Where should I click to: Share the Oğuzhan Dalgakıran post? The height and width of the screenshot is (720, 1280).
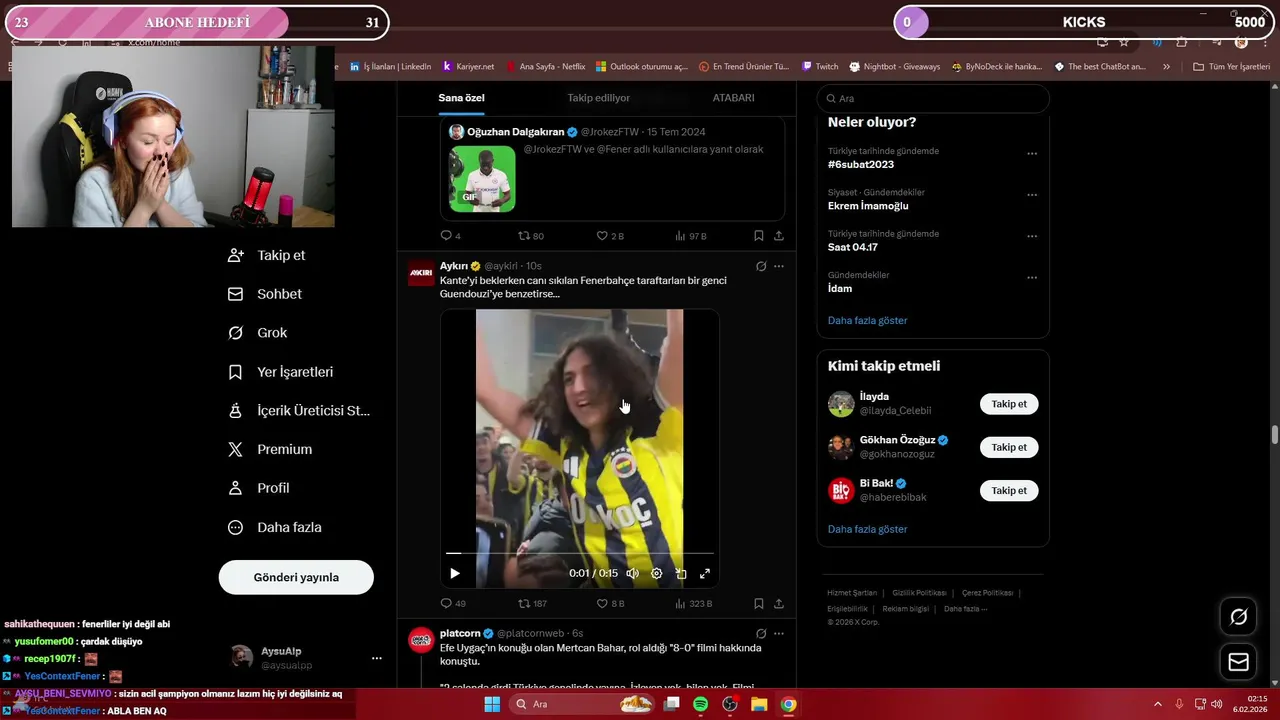[x=779, y=236]
